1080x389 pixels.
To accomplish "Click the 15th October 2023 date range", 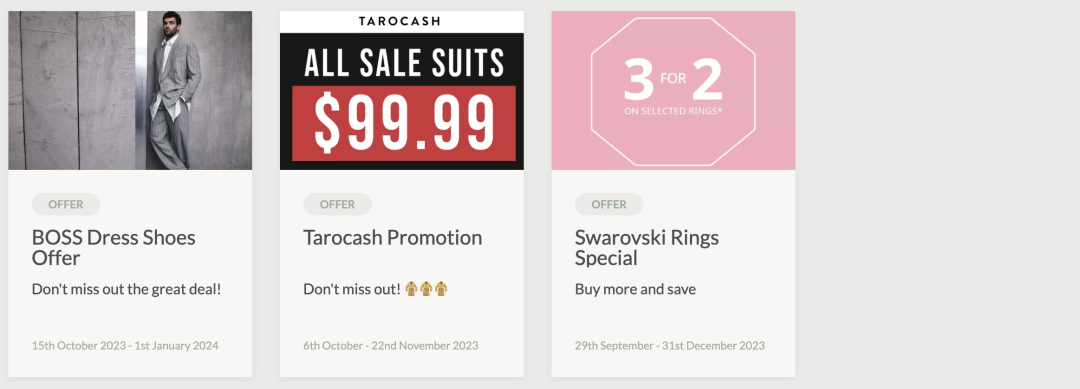I will [125, 346].
